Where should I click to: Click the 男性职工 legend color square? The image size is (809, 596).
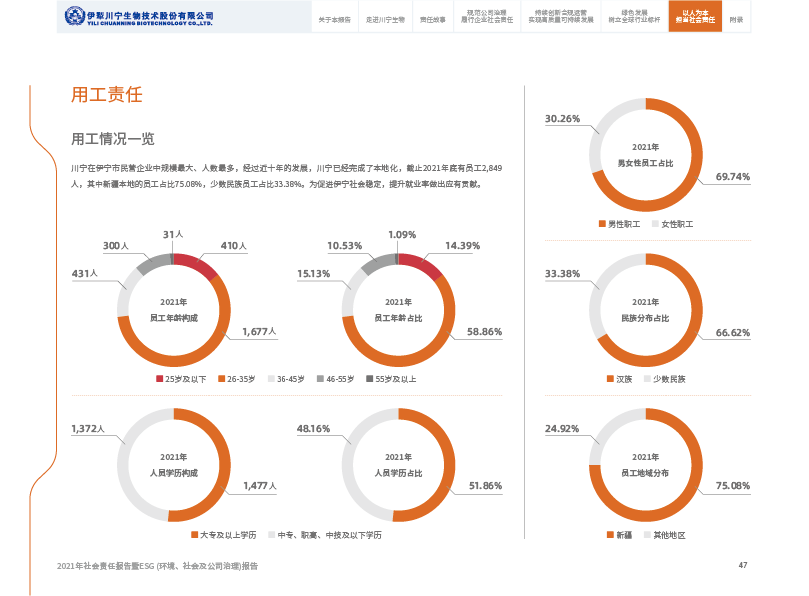pos(602,224)
